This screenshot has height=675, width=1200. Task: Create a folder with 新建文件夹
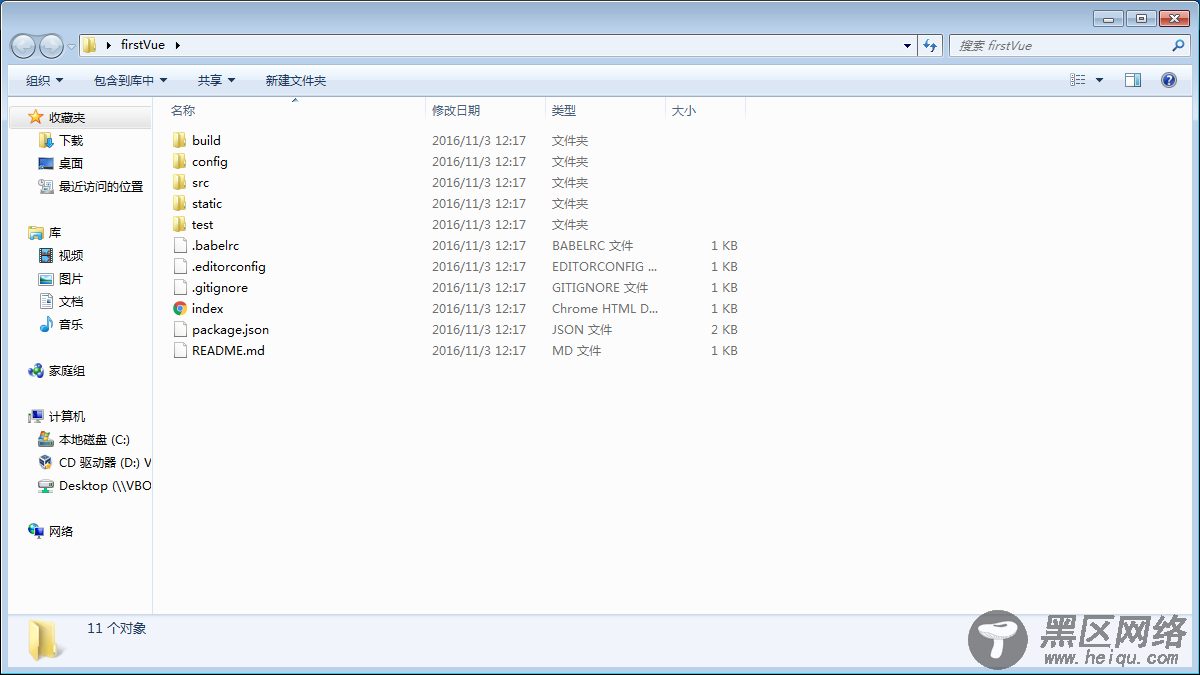click(296, 80)
